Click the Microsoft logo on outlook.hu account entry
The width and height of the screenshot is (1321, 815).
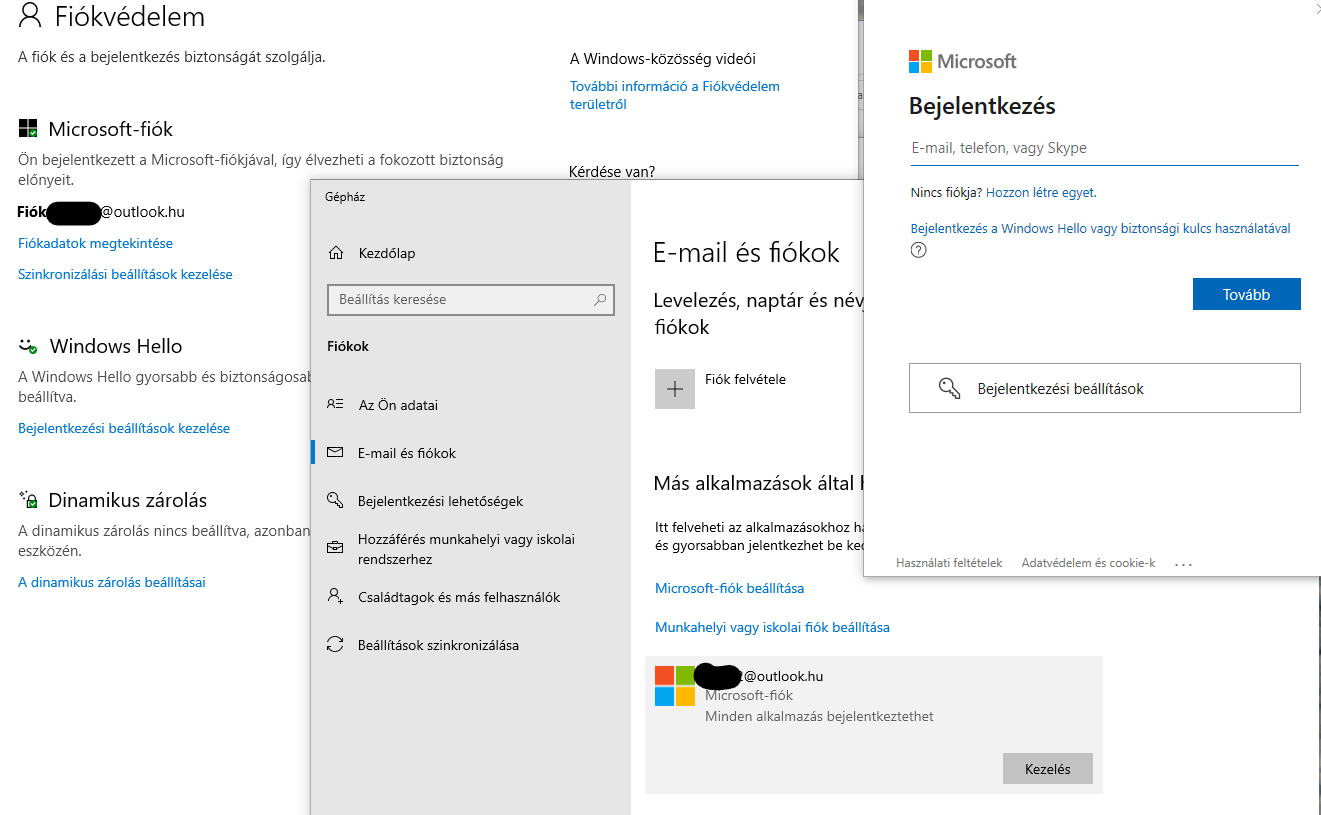pyautogui.click(x=675, y=686)
